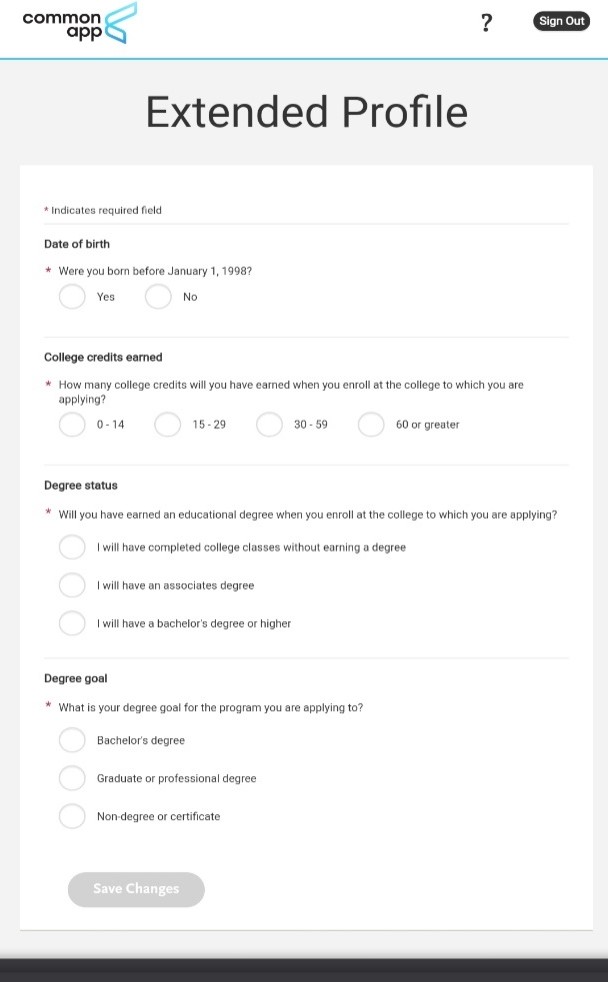Choose Graduate or professional degree goal
Viewport: 608px width, 982px height.
[72, 778]
